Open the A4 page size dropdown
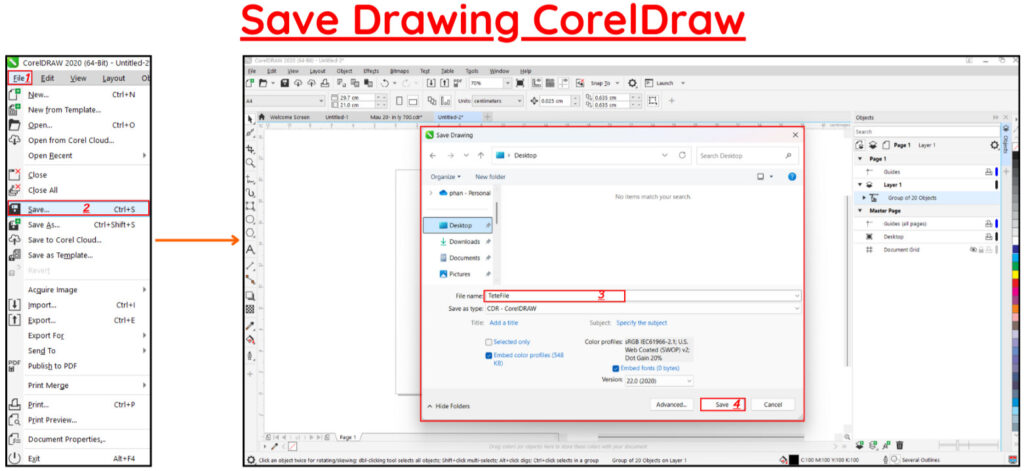 (x=321, y=101)
